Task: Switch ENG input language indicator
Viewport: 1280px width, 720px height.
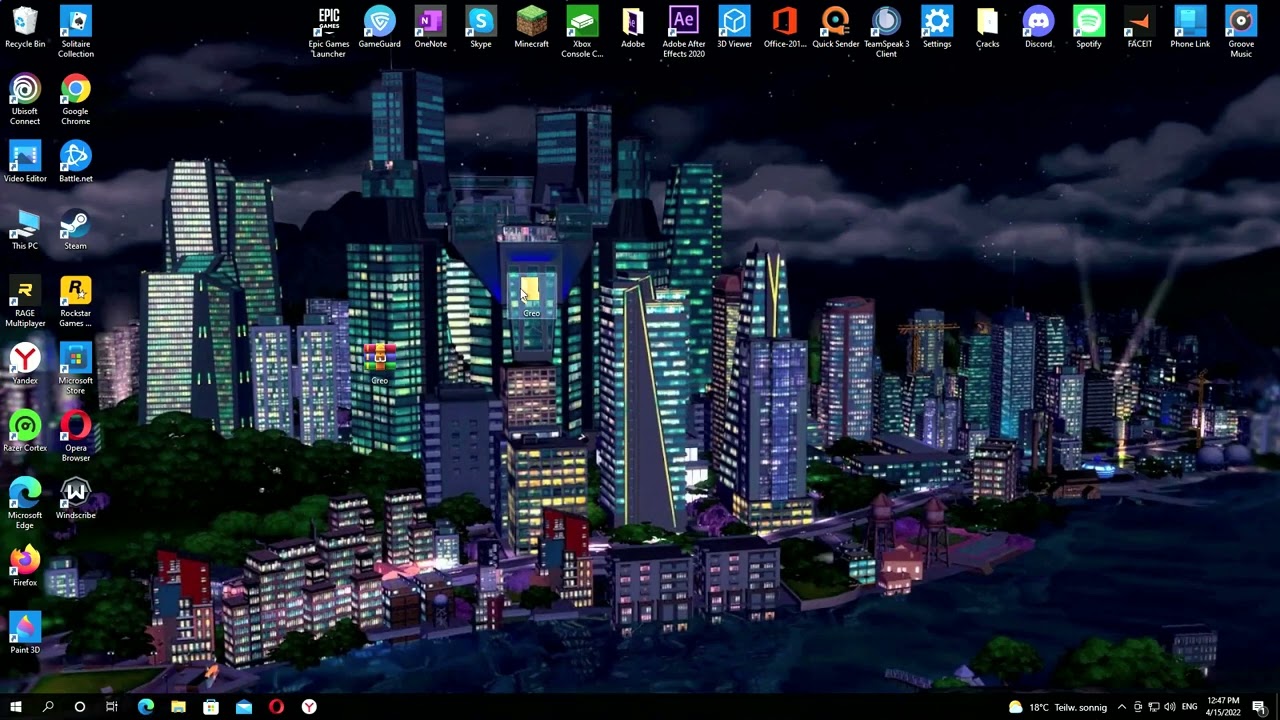Action: click(1189, 707)
